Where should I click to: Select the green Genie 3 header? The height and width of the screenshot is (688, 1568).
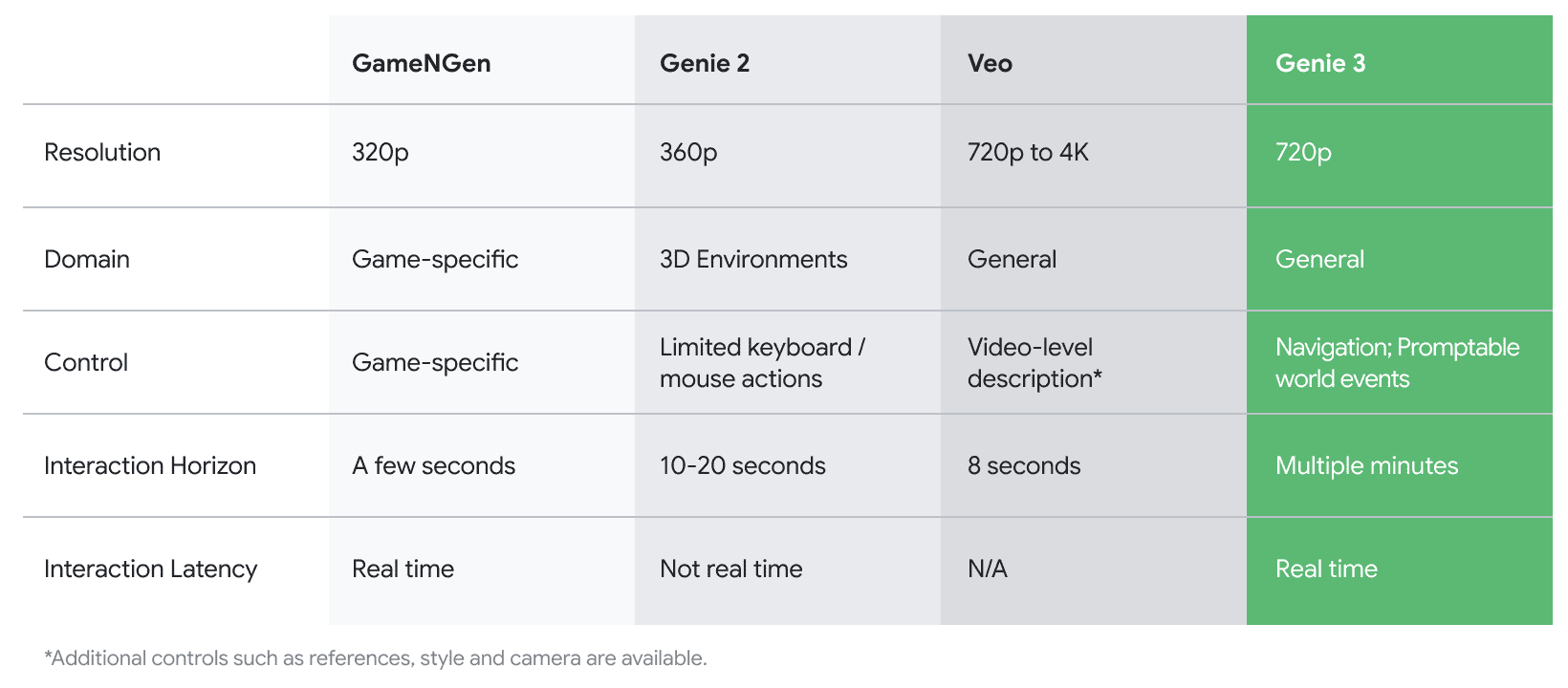coord(1320,63)
